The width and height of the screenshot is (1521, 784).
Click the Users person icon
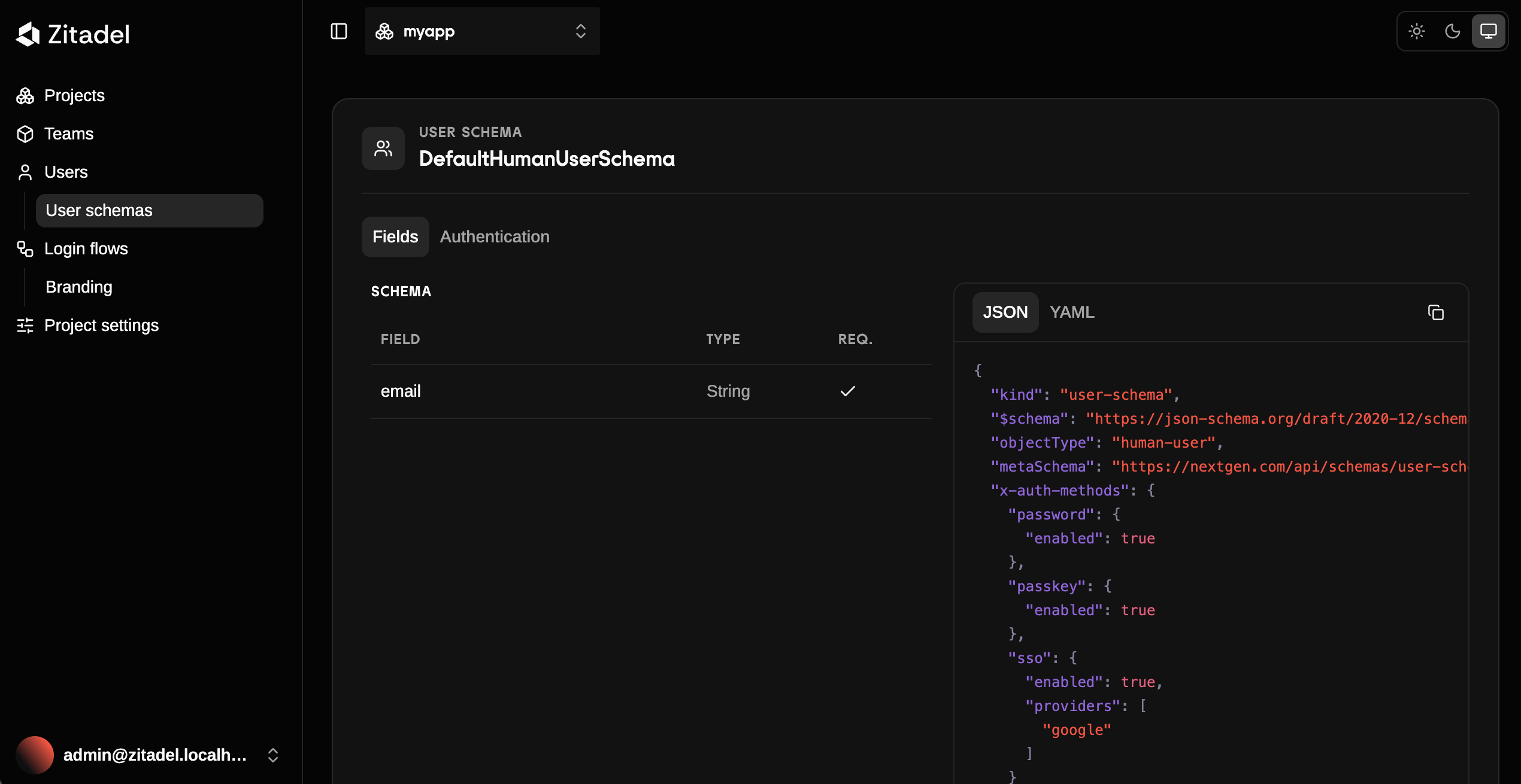[x=25, y=172]
